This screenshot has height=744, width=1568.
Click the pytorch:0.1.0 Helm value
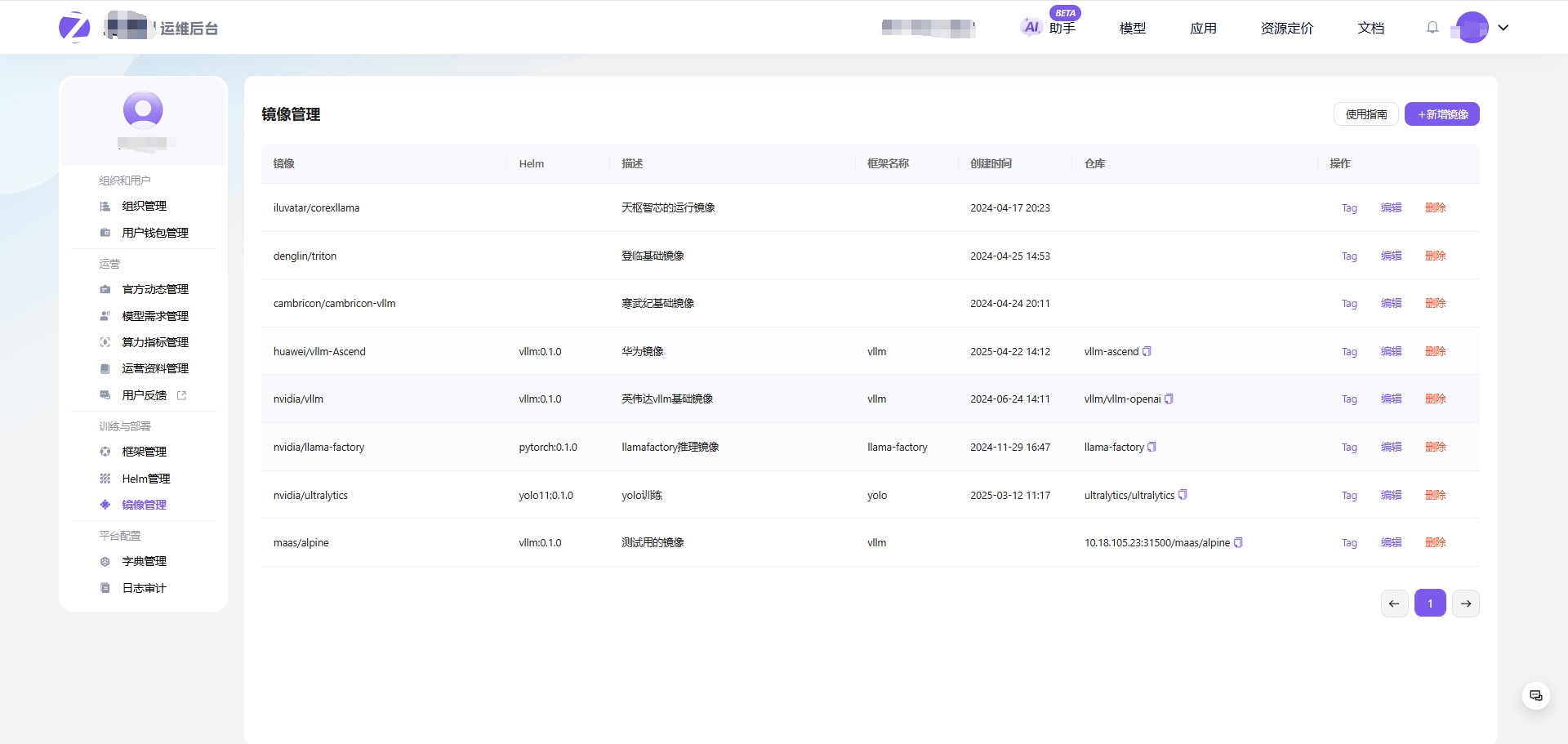pyautogui.click(x=548, y=448)
